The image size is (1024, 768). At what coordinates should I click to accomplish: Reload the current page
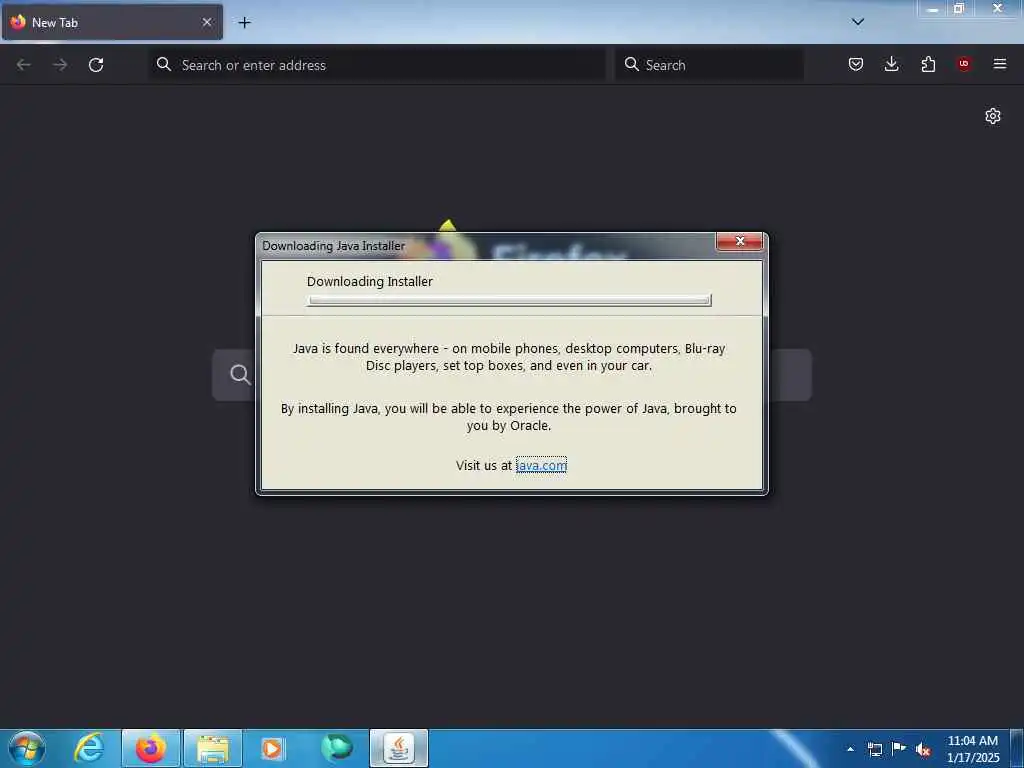pyautogui.click(x=96, y=65)
